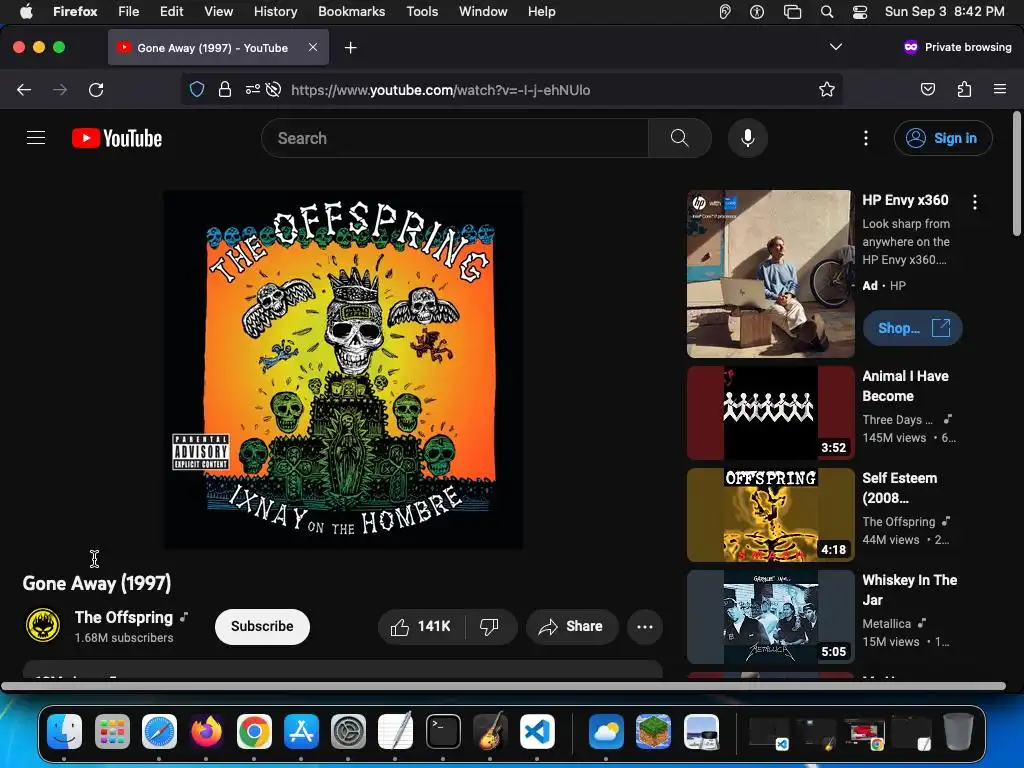
Task: Open Minecraft from the Dock
Action: (653, 731)
